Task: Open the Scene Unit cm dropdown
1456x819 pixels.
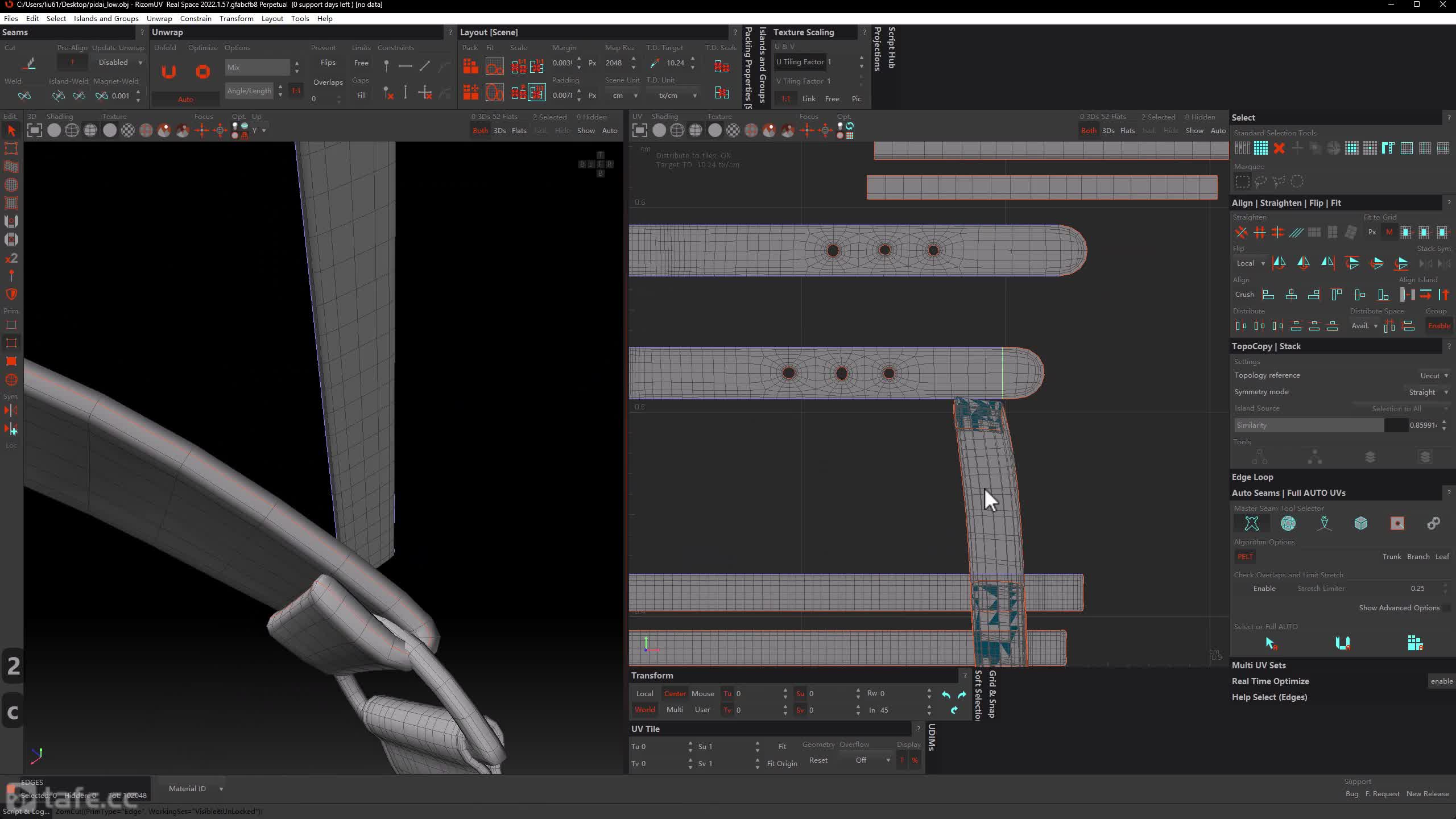Action: pyautogui.click(x=624, y=96)
